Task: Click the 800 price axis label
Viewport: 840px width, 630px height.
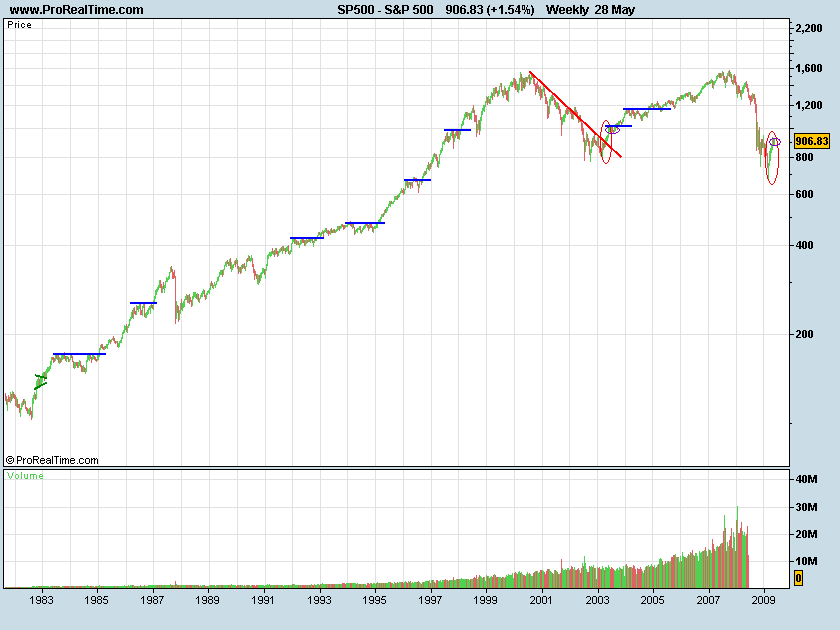Action: 805,157
